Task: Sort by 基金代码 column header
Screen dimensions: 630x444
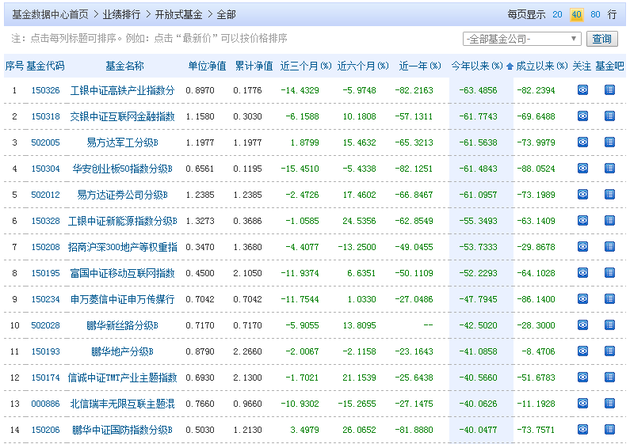Action: click(x=45, y=65)
